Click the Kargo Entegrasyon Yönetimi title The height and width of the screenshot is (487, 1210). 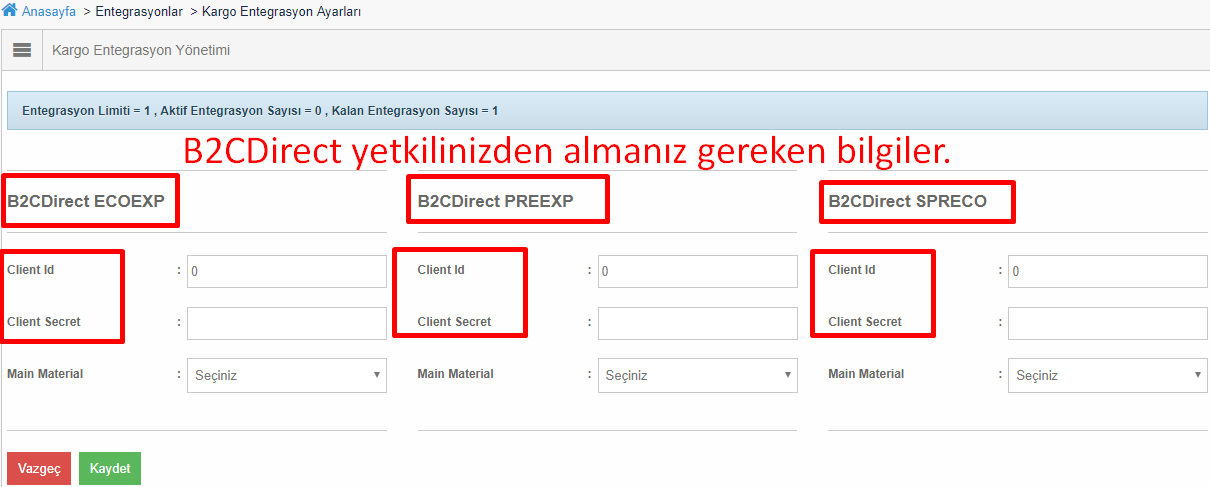pyautogui.click(x=141, y=50)
